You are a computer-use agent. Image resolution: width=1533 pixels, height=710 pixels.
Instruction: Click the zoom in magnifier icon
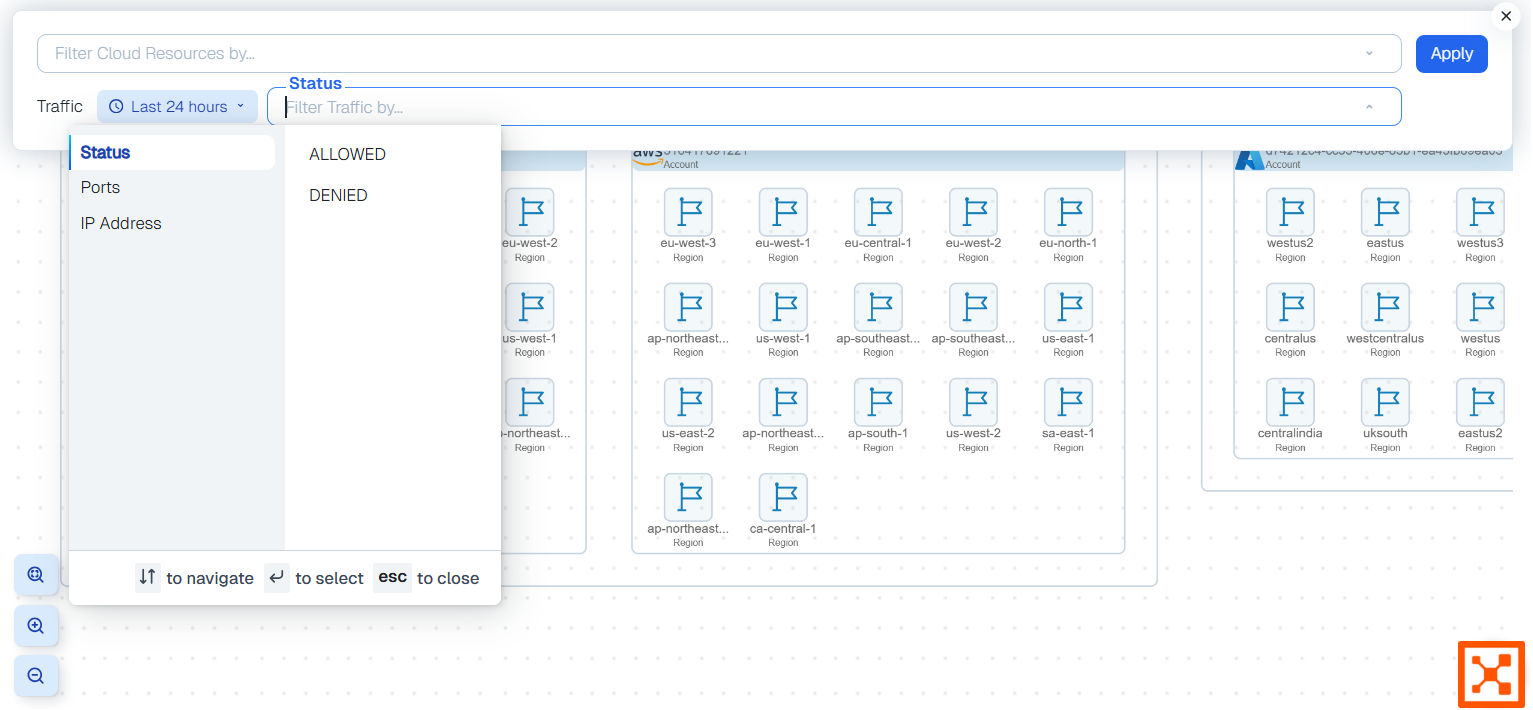point(36,626)
